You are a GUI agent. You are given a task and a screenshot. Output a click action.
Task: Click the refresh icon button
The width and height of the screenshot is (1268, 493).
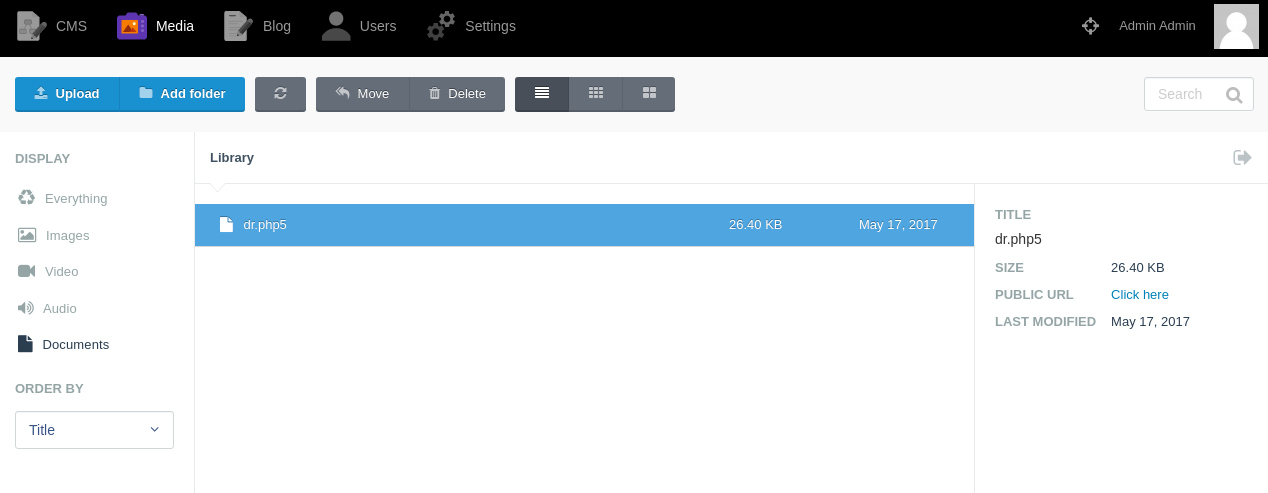click(x=280, y=94)
